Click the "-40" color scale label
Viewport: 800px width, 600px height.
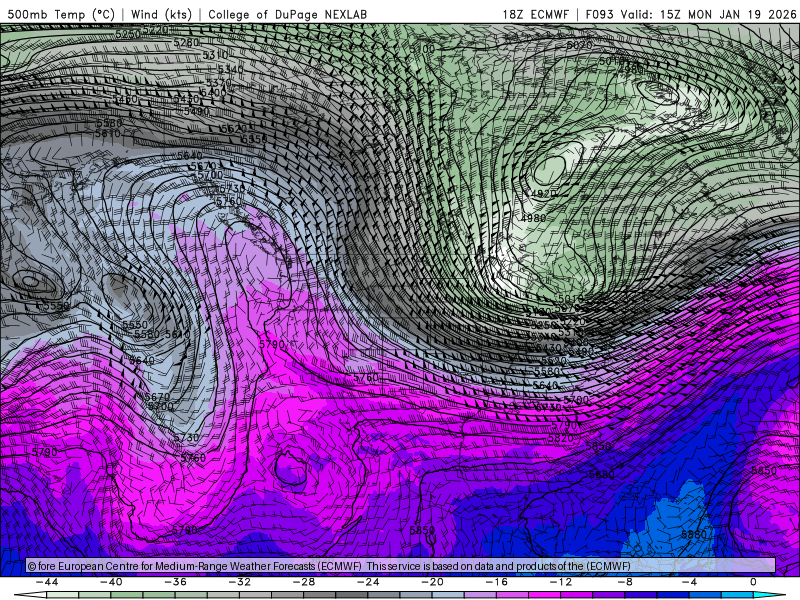111,582
